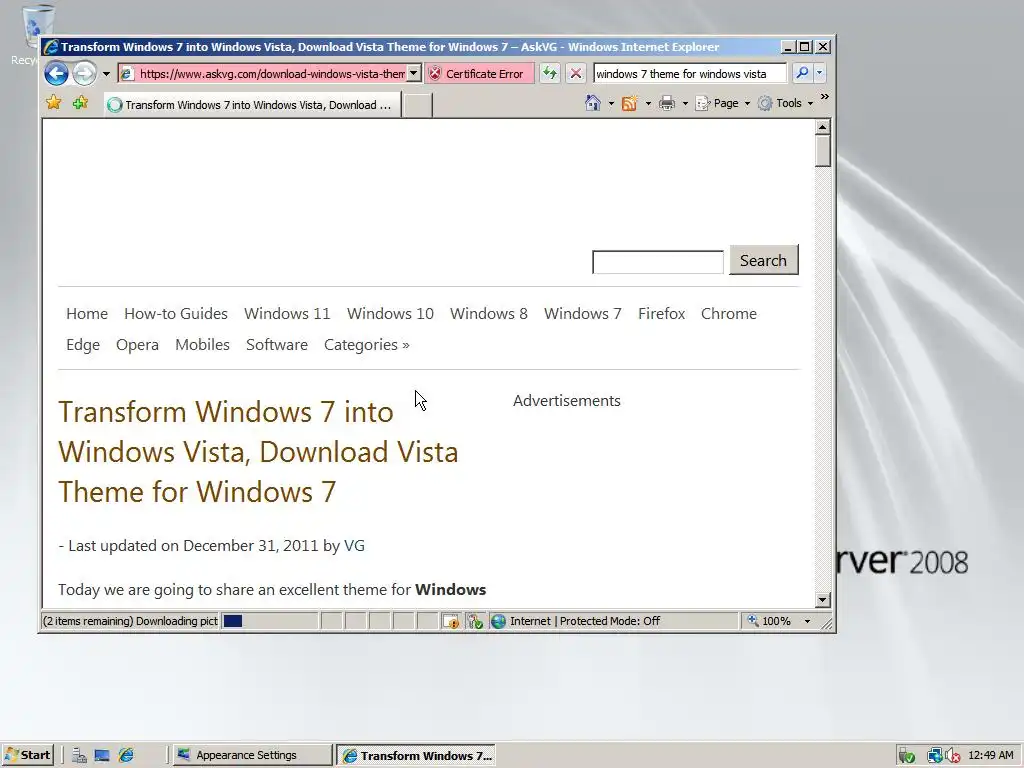Click the muted volume tray icon
1024x768 pixels.
point(952,756)
